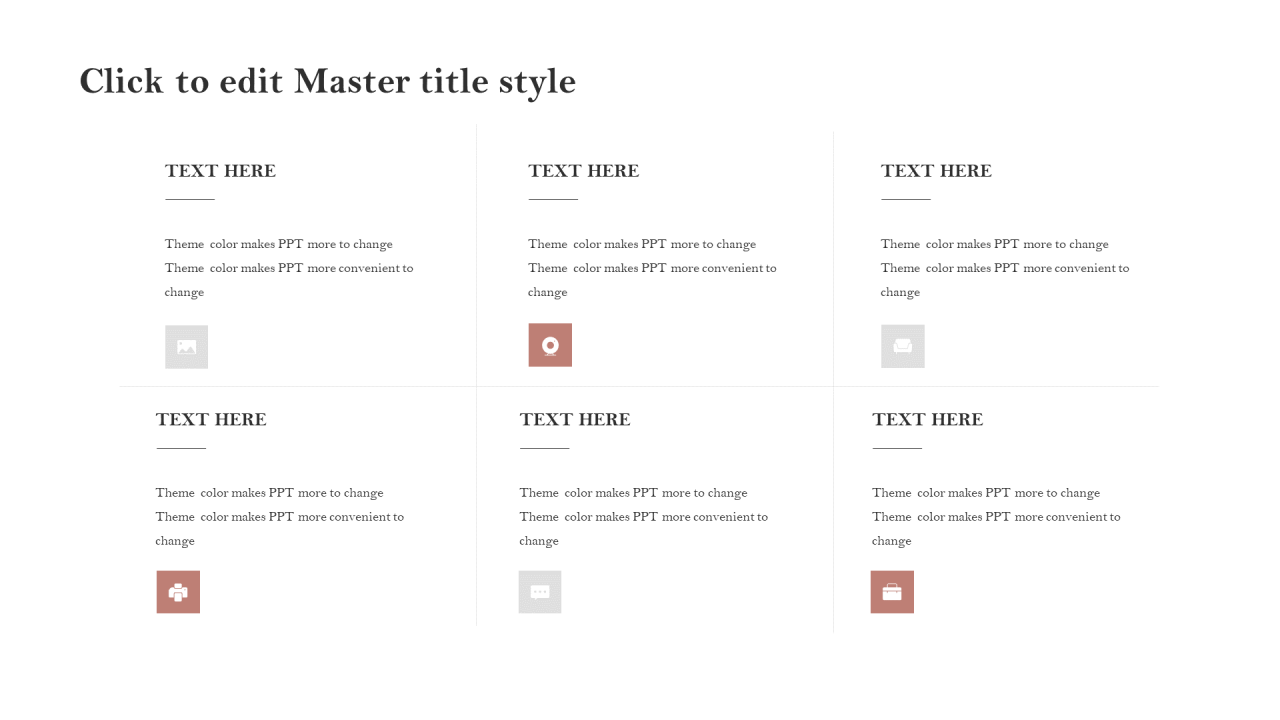Select the rose briefcase icon

(x=892, y=592)
